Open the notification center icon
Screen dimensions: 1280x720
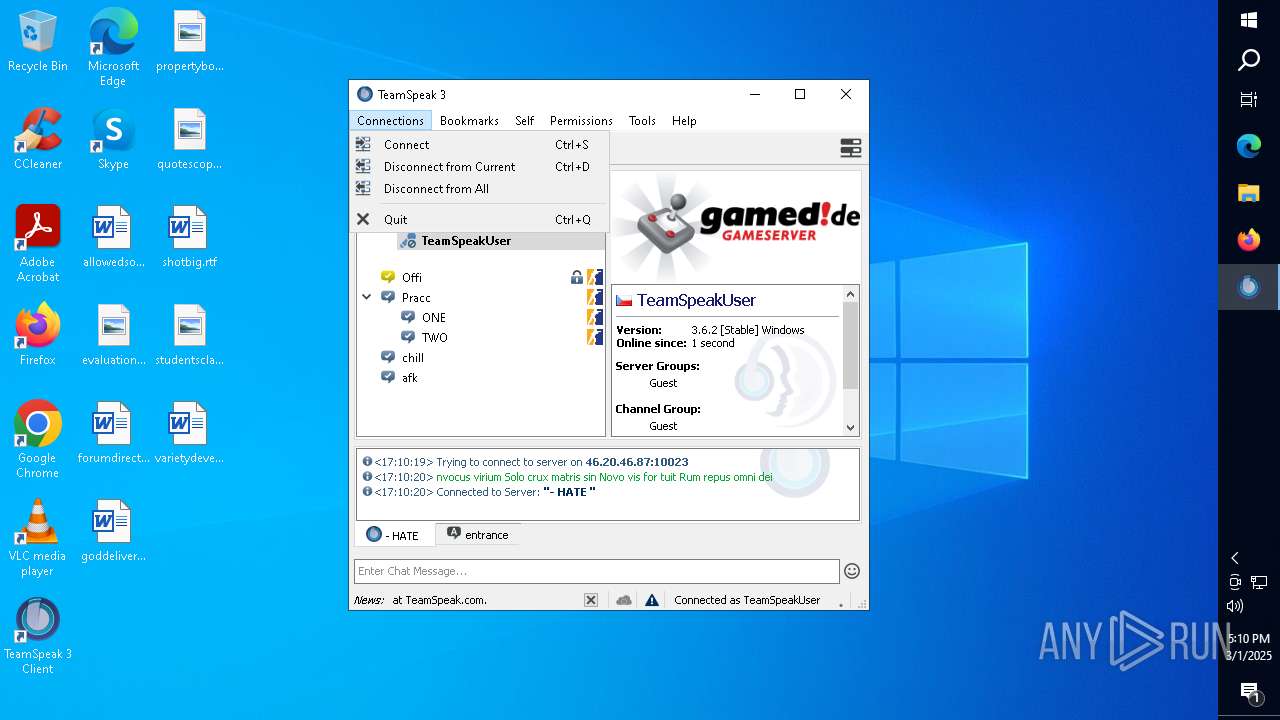(x=1249, y=691)
